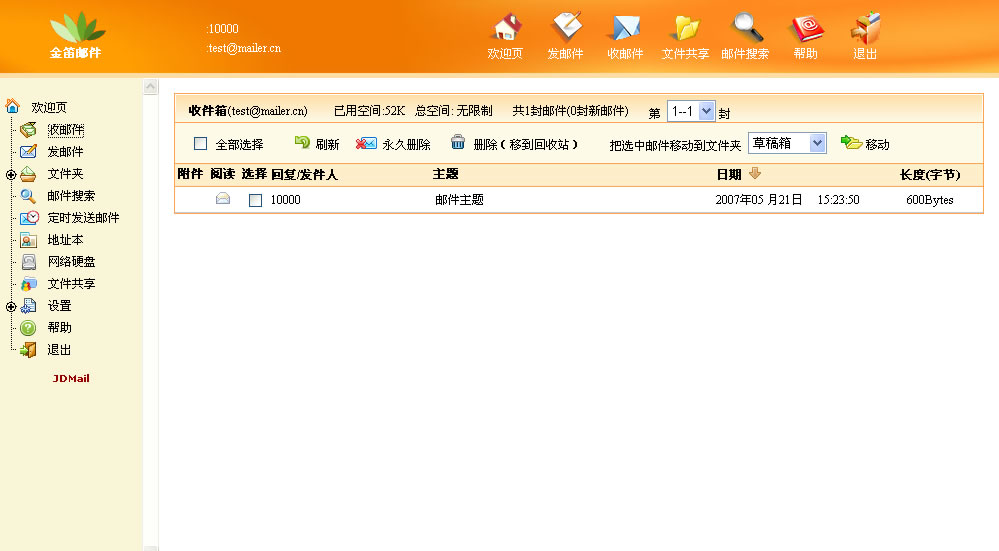The height and width of the screenshot is (551, 999).
Task: Click the 退出 logout icon in header
Action: [x=865, y=28]
